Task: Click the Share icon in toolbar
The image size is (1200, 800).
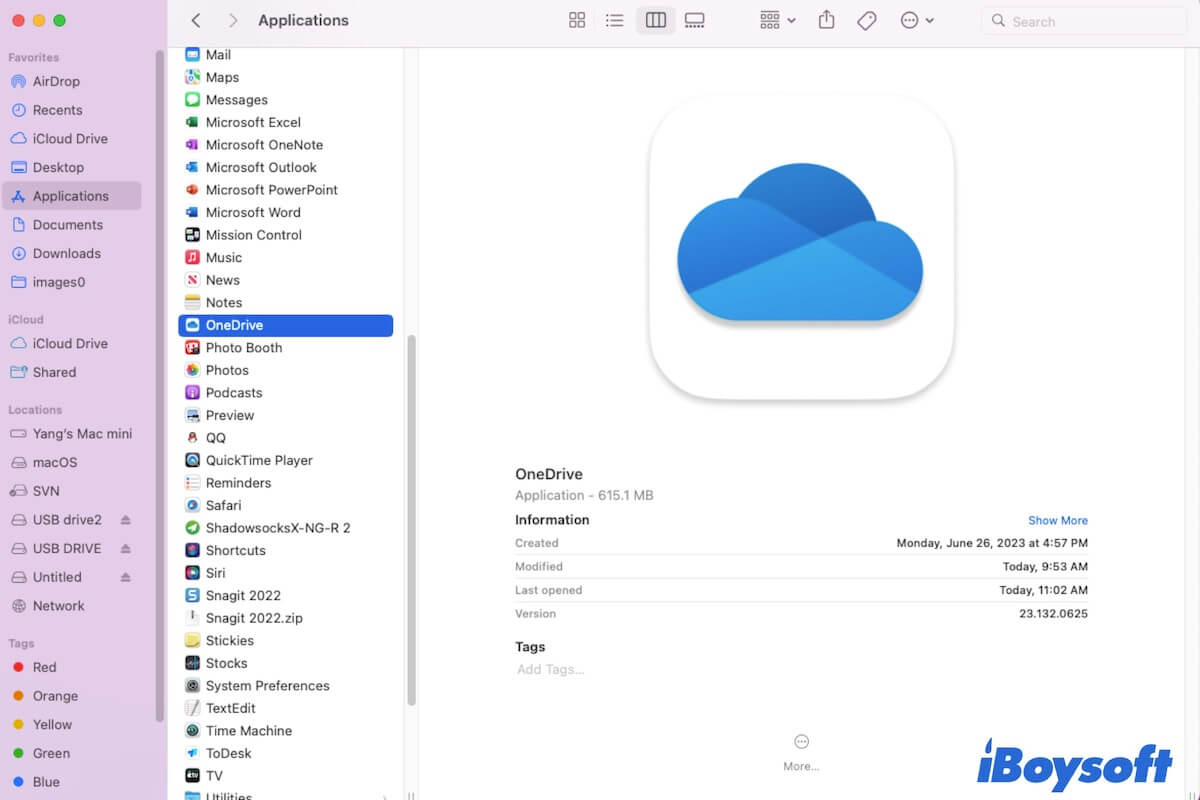Action: 826,20
